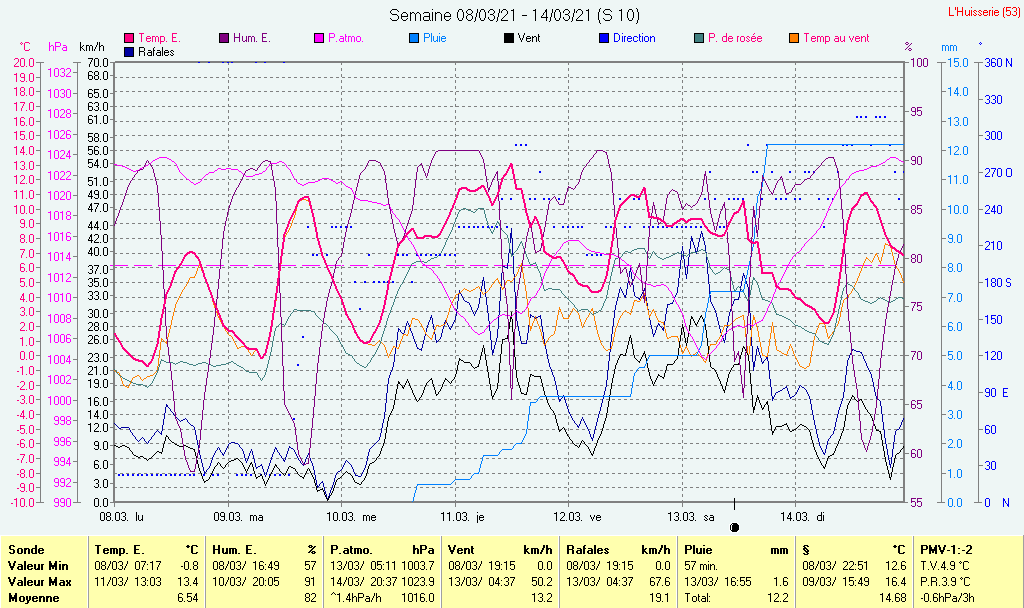Select the Pluie legend label
The image size is (1024, 608).
[434, 39]
